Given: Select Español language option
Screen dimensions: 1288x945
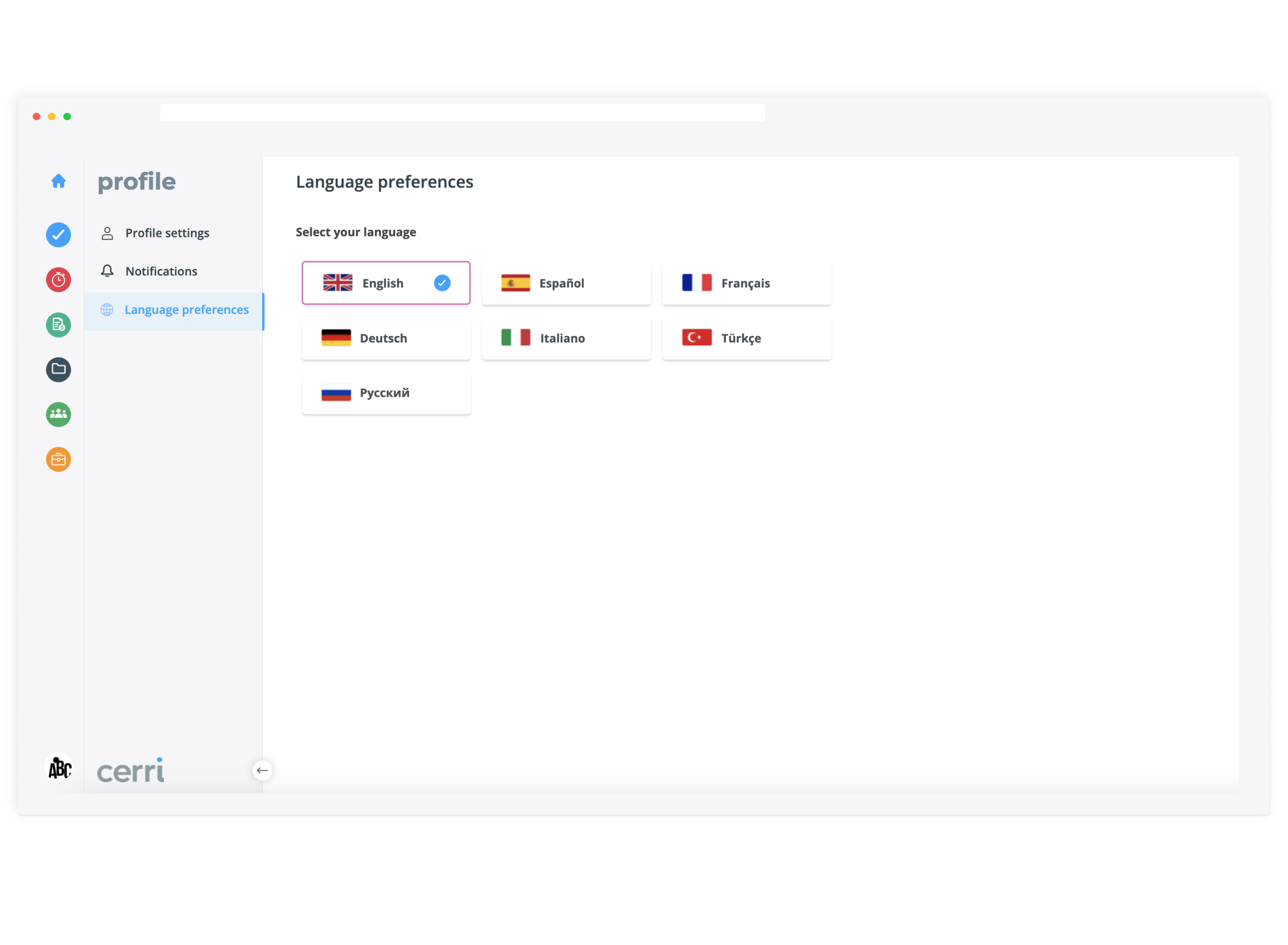Looking at the screenshot, I should coord(566,283).
